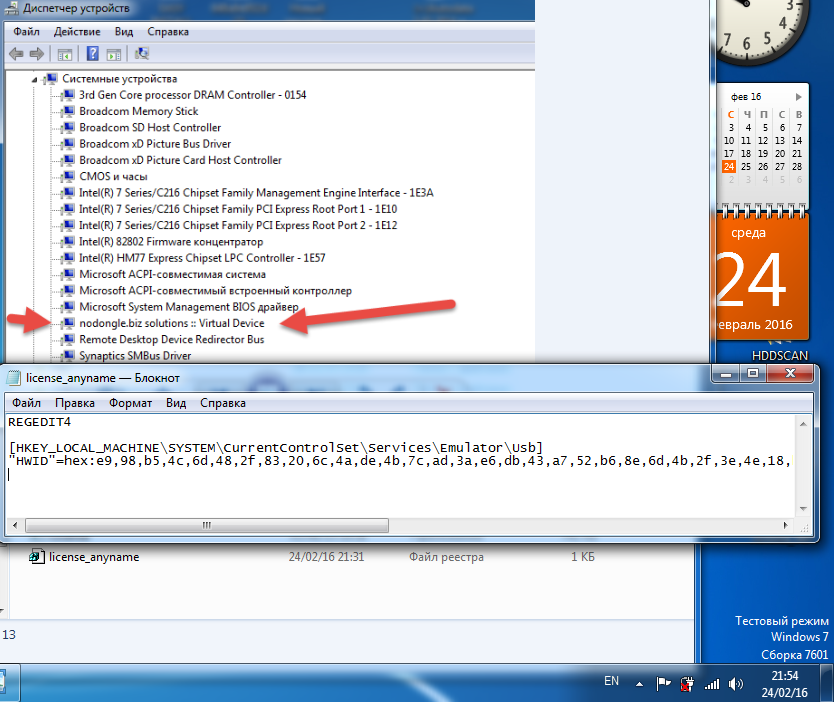
Task: Select Microsoft System Management BIOS драйвер
Action: (x=189, y=307)
